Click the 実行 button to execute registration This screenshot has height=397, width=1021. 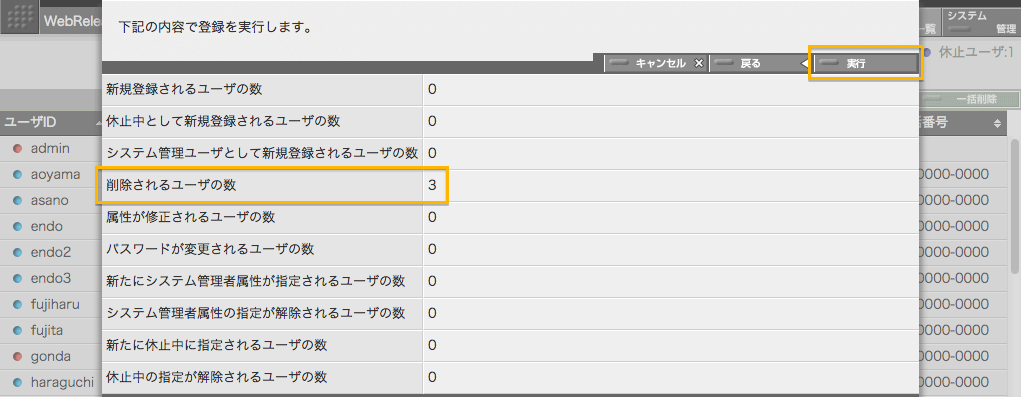[865, 63]
